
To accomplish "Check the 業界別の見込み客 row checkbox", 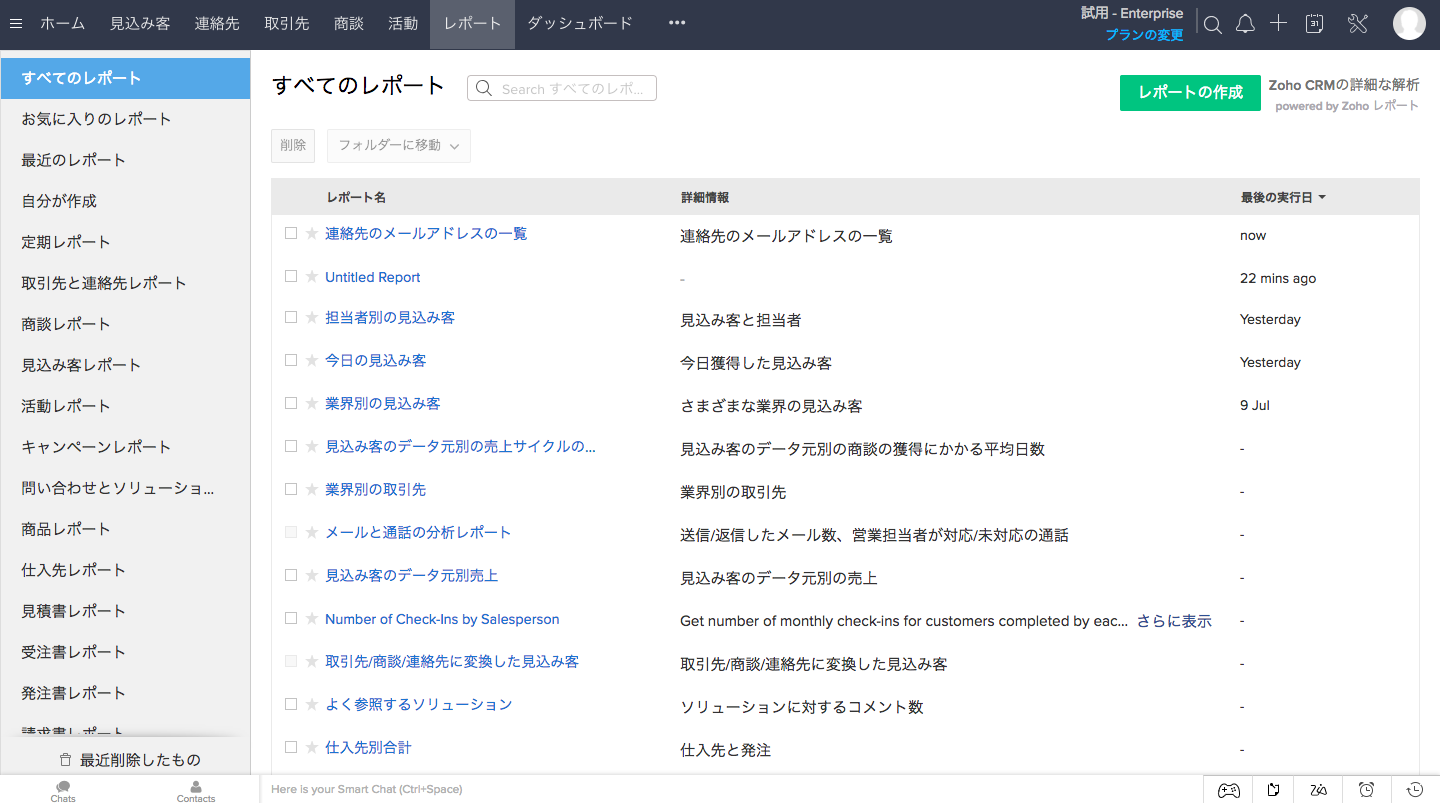I will click(x=291, y=403).
